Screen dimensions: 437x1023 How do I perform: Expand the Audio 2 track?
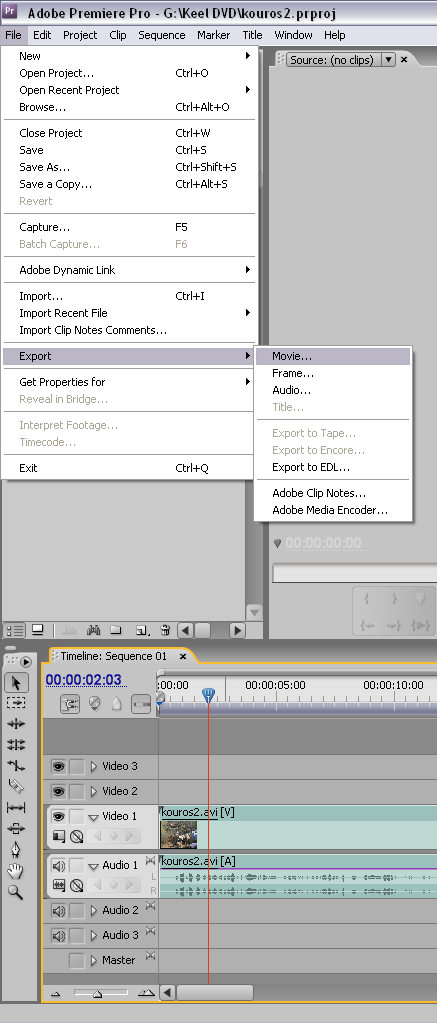tap(93, 910)
